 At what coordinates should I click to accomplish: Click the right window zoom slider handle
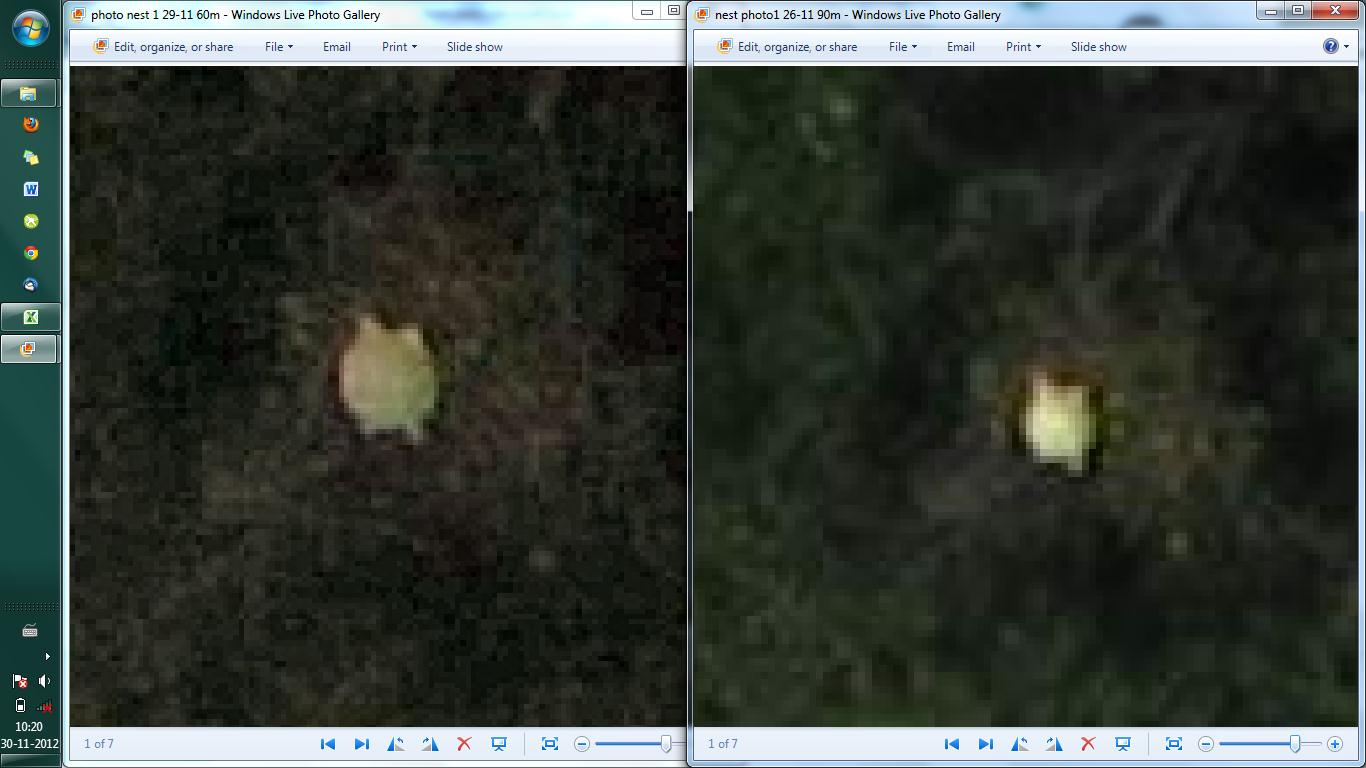tap(1295, 744)
